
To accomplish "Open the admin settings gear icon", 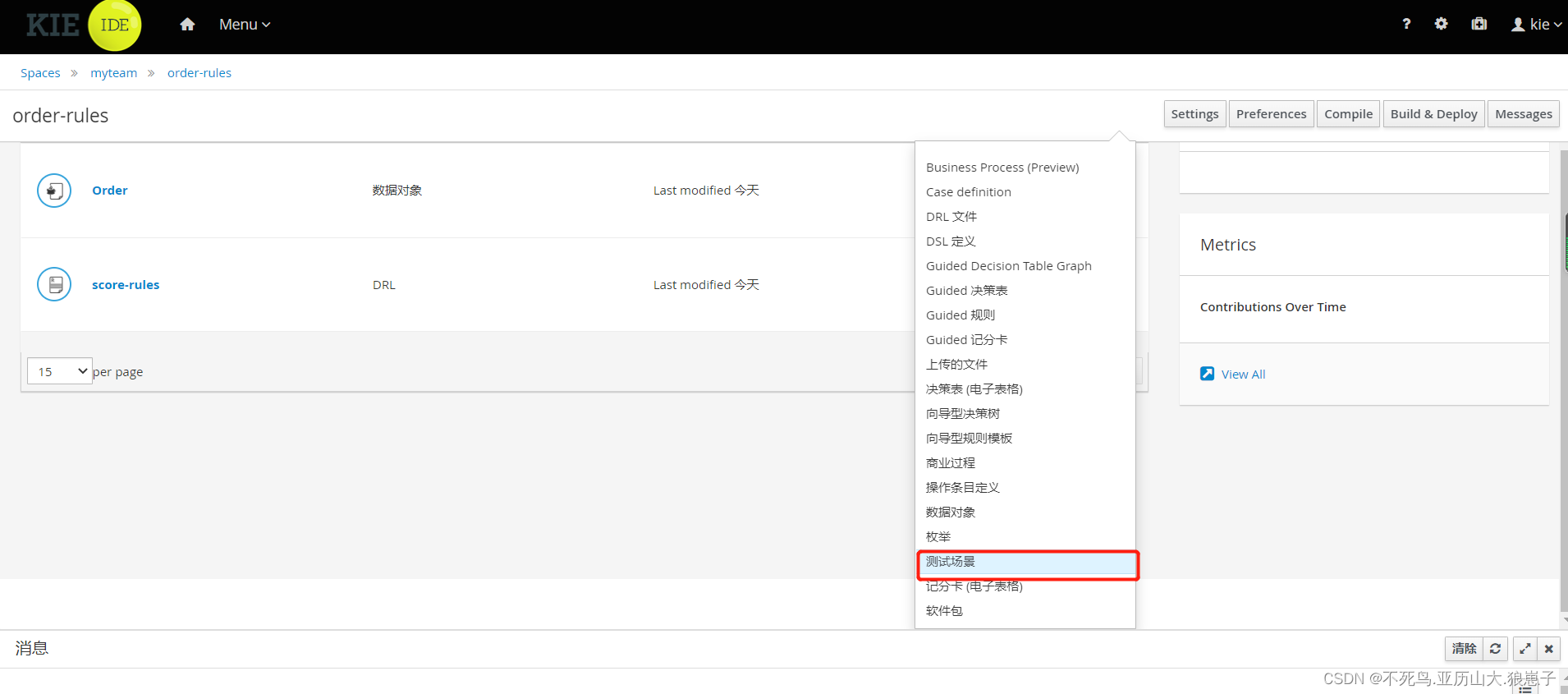I will (x=1441, y=25).
